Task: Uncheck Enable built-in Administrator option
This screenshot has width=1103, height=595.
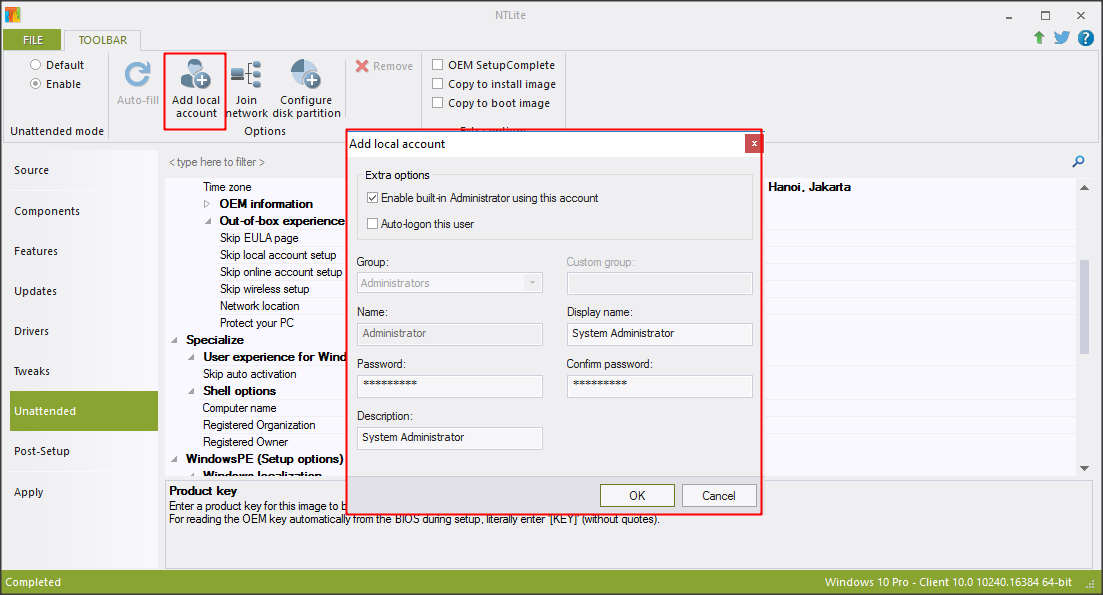Action: 373,198
